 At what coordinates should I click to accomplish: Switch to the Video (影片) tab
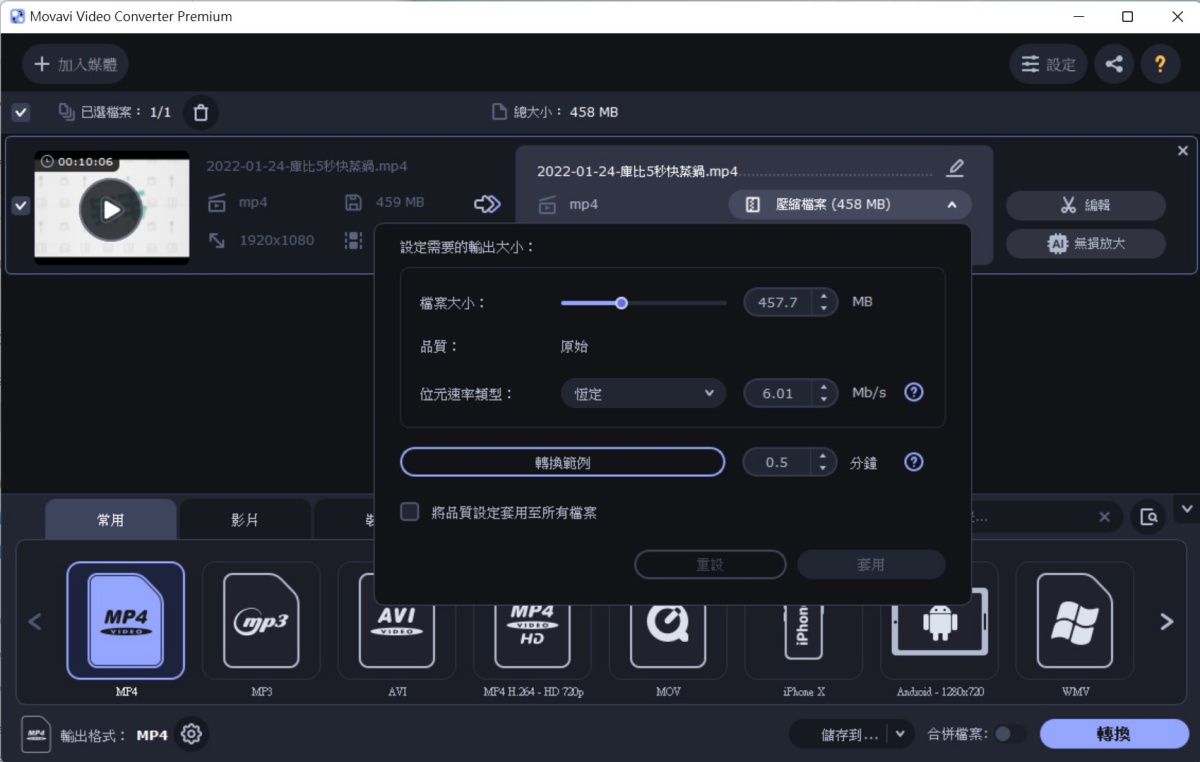click(x=245, y=520)
